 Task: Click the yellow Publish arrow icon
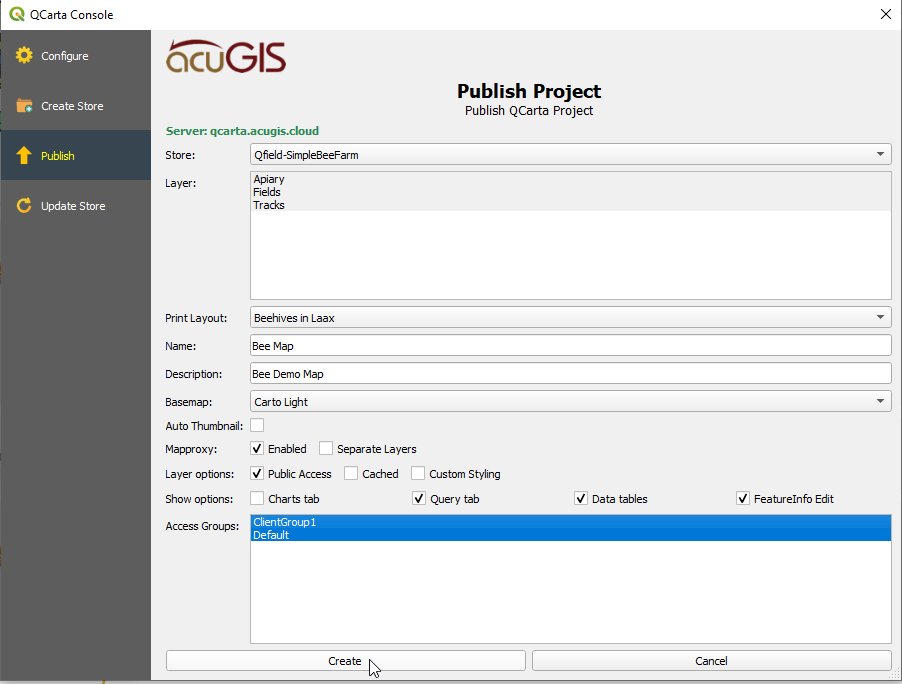(x=24, y=156)
